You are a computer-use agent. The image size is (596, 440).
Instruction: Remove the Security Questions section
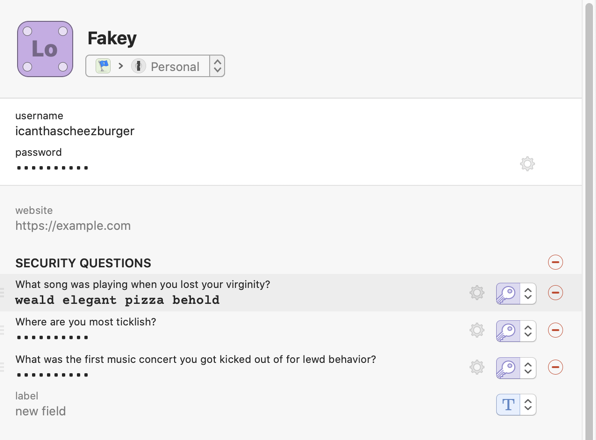[x=555, y=262]
